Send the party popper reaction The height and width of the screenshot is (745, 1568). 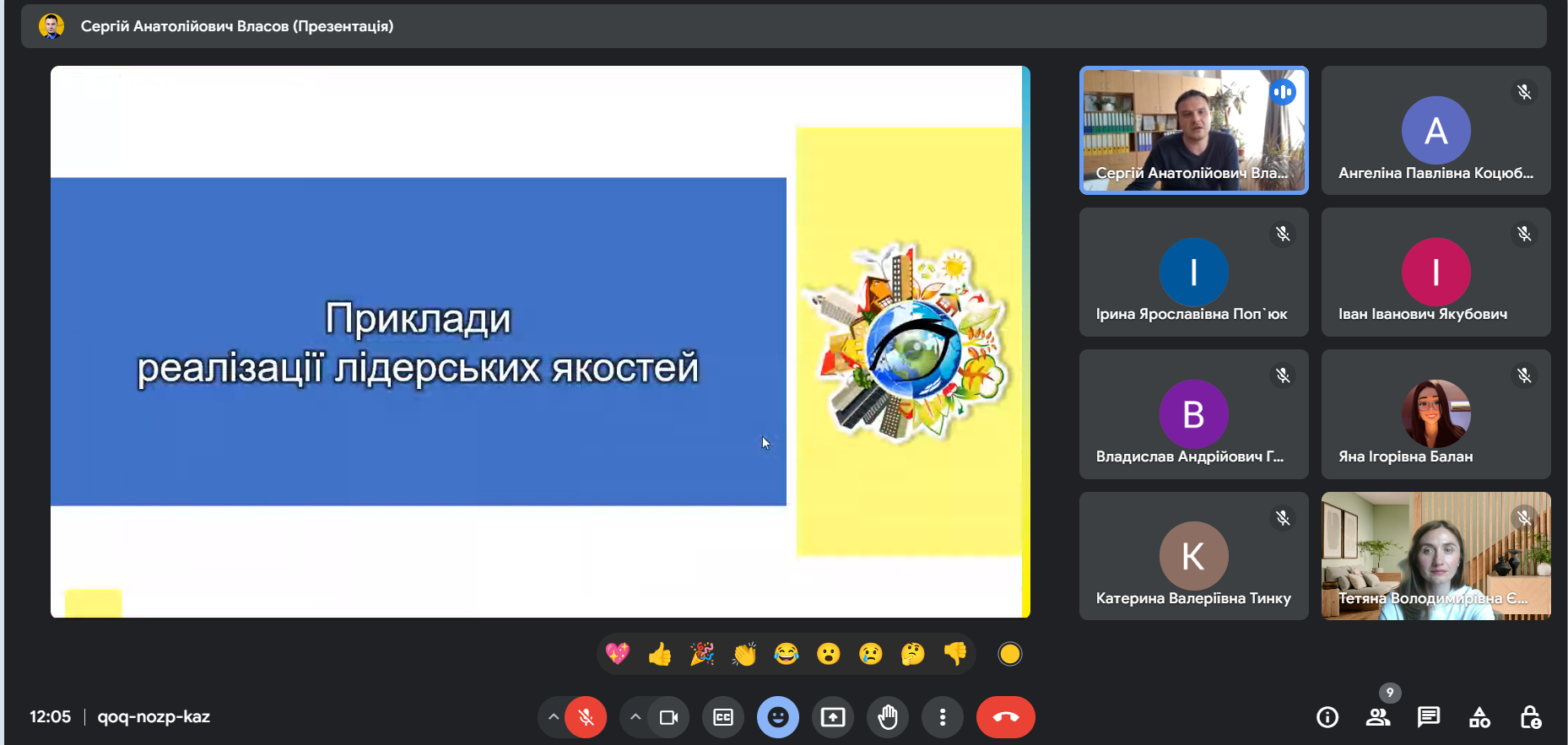(x=702, y=654)
